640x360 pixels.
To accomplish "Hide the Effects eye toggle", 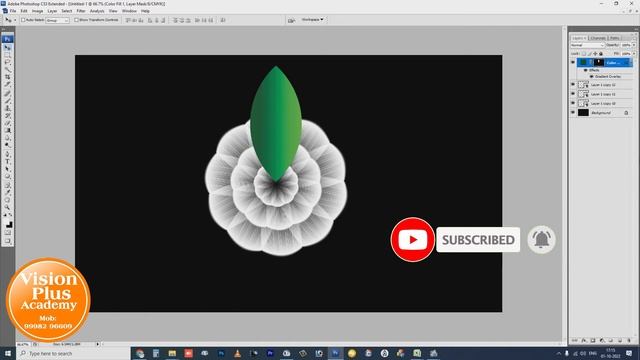I will tap(586, 70).
